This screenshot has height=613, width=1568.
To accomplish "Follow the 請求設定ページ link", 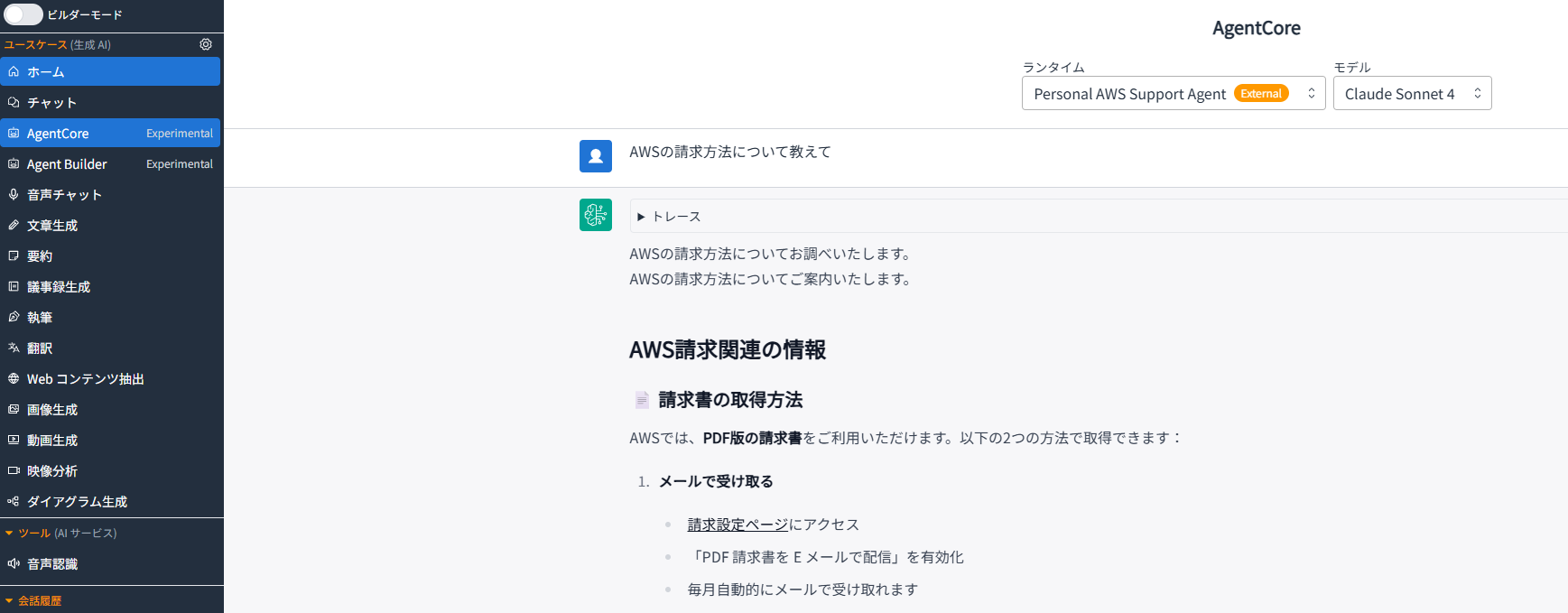I will click(x=738, y=525).
